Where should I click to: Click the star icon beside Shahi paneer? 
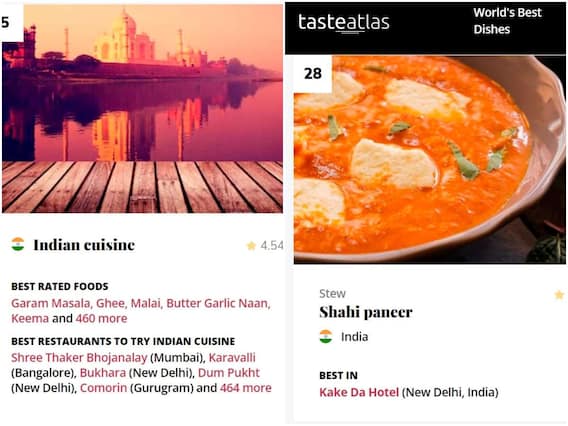tap(559, 295)
